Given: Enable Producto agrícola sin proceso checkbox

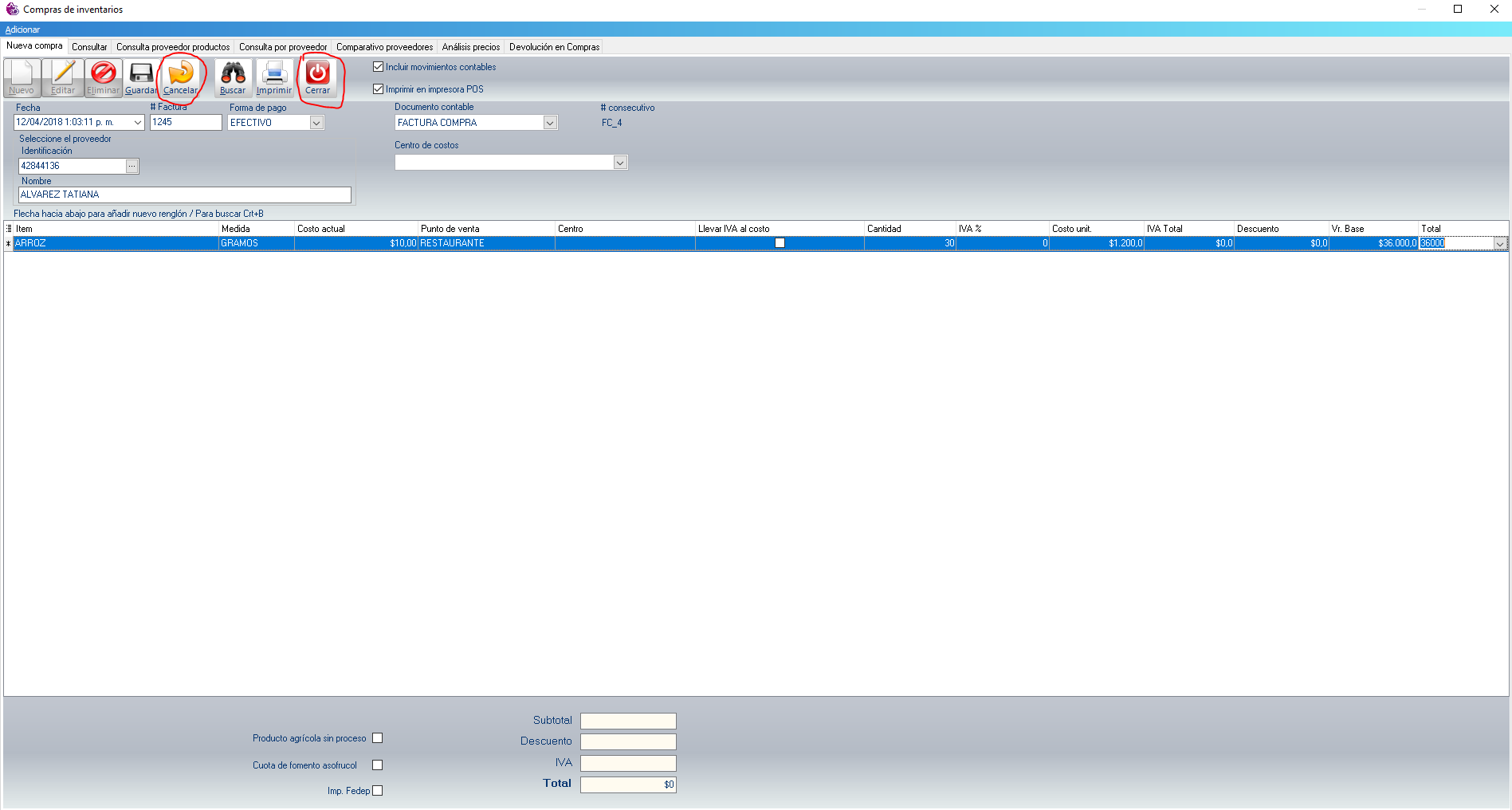Looking at the screenshot, I should (378, 738).
